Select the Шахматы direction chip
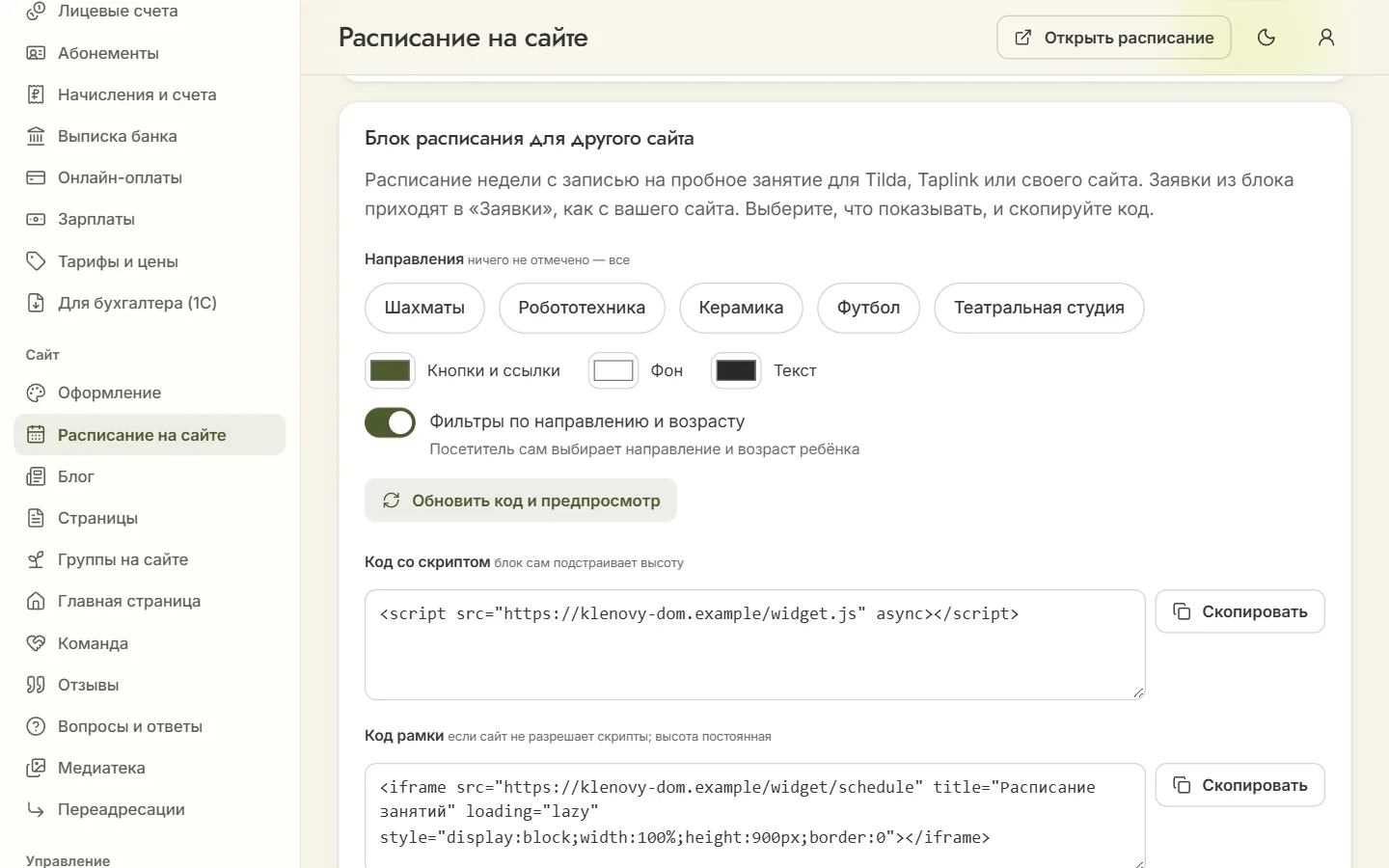Viewport: 1389px width, 868px height. pyautogui.click(x=424, y=308)
